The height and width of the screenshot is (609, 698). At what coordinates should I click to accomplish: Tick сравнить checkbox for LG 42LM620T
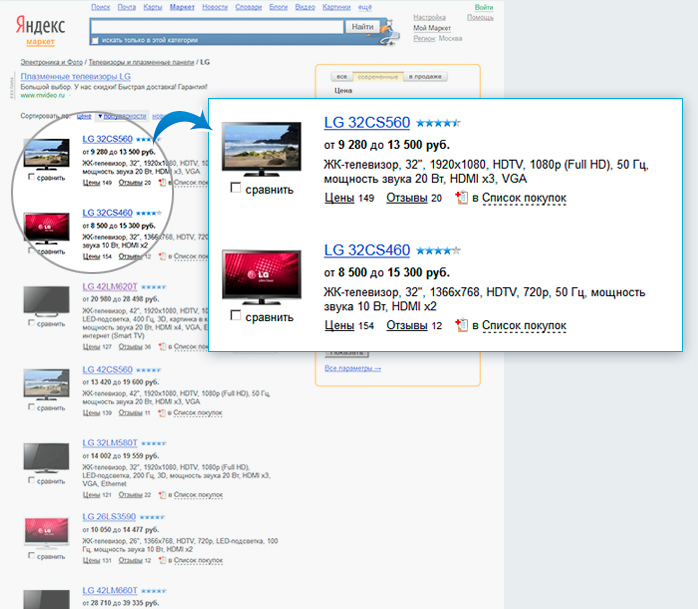31,322
